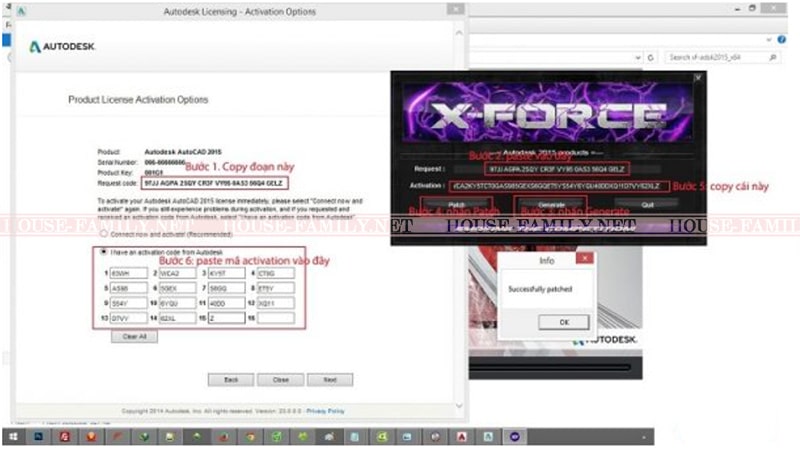800x455 pixels.
Task: Click 'Product License Activation Options' heading
Action: click(x=138, y=99)
